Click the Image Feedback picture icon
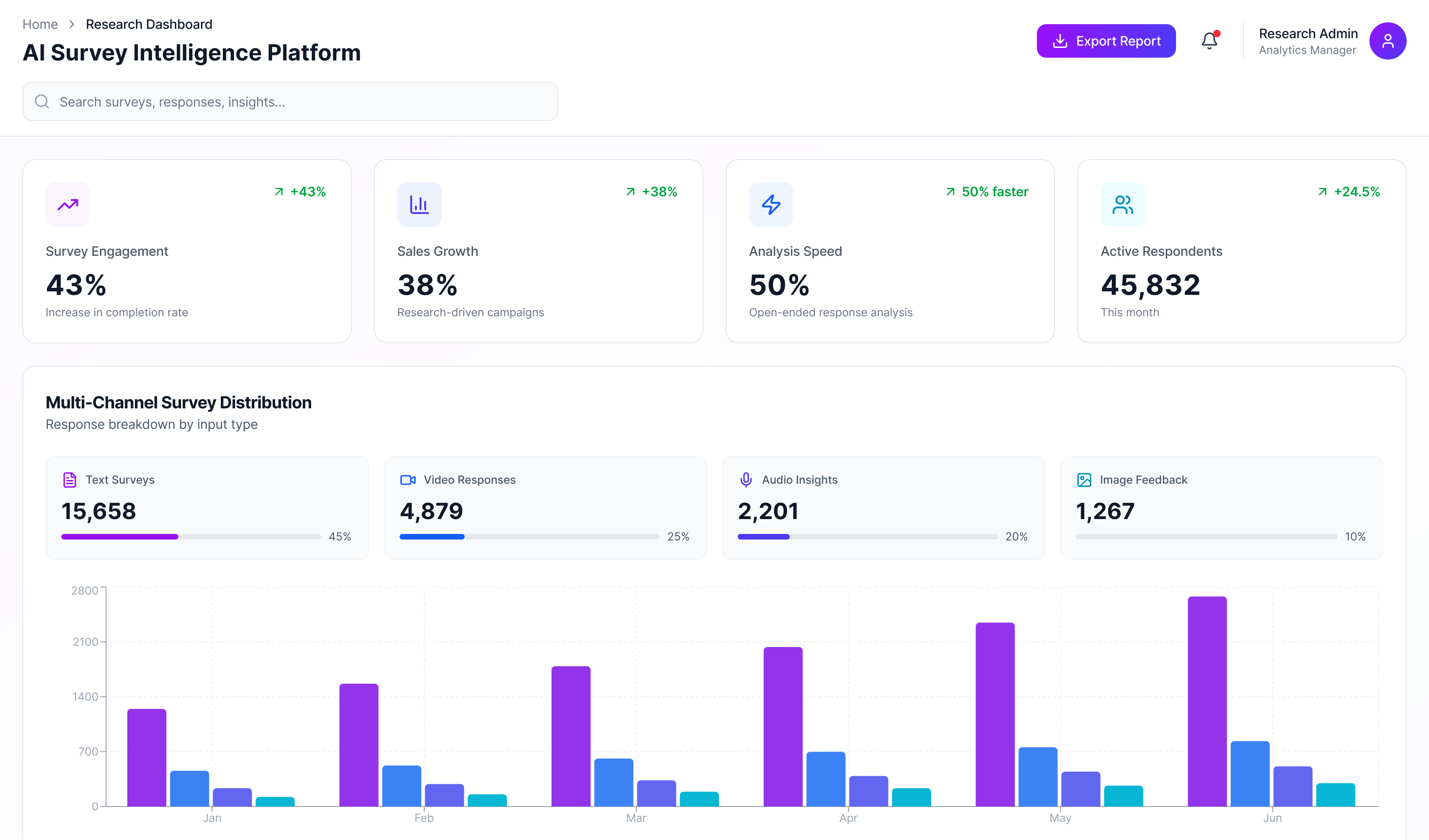Image resolution: width=1429 pixels, height=840 pixels. coord(1084,479)
